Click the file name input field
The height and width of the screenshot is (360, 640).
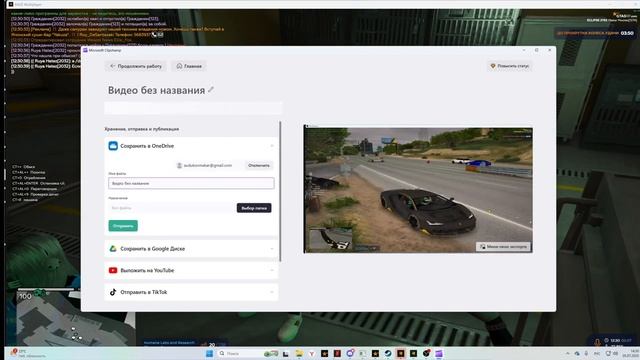(191, 183)
